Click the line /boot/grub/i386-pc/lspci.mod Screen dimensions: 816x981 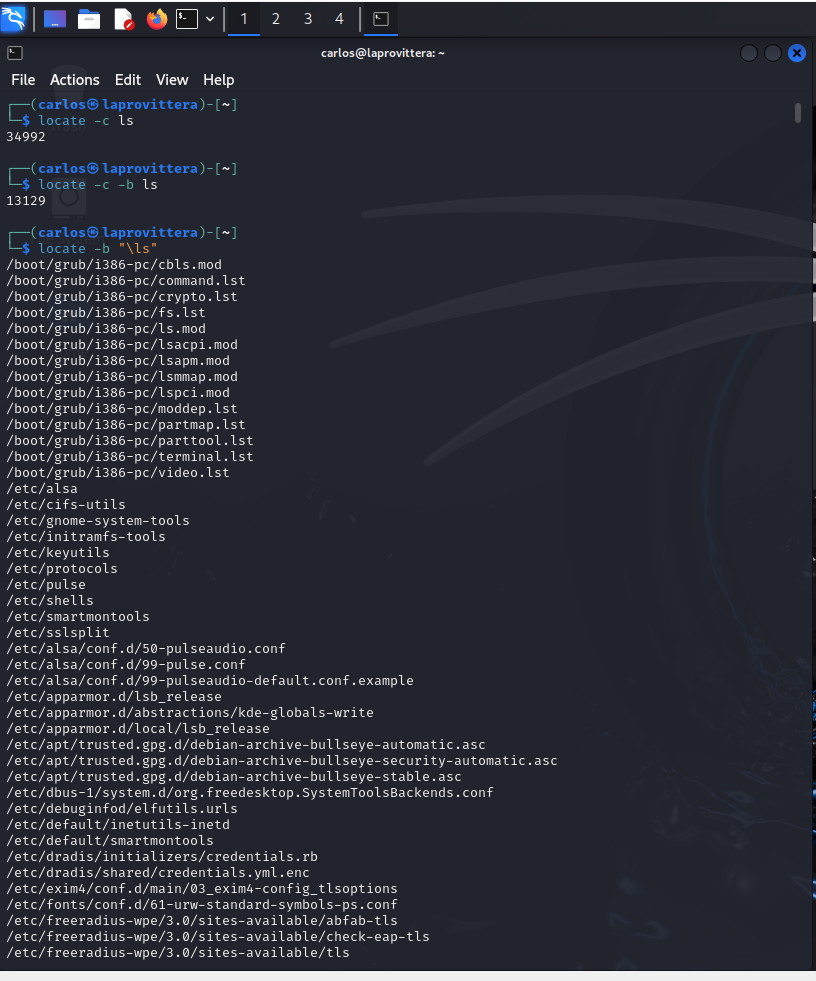(x=118, y=392)
